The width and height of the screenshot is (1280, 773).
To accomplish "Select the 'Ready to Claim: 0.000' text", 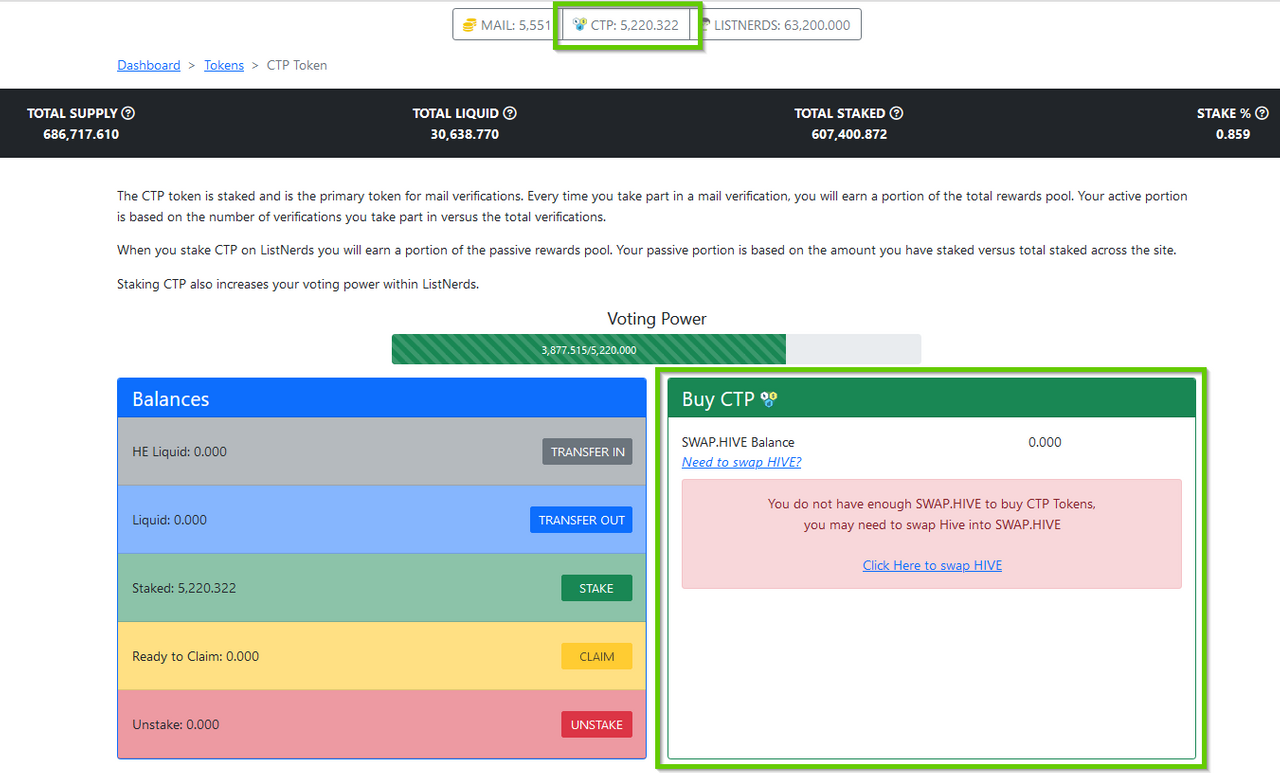I will [195, 656].
